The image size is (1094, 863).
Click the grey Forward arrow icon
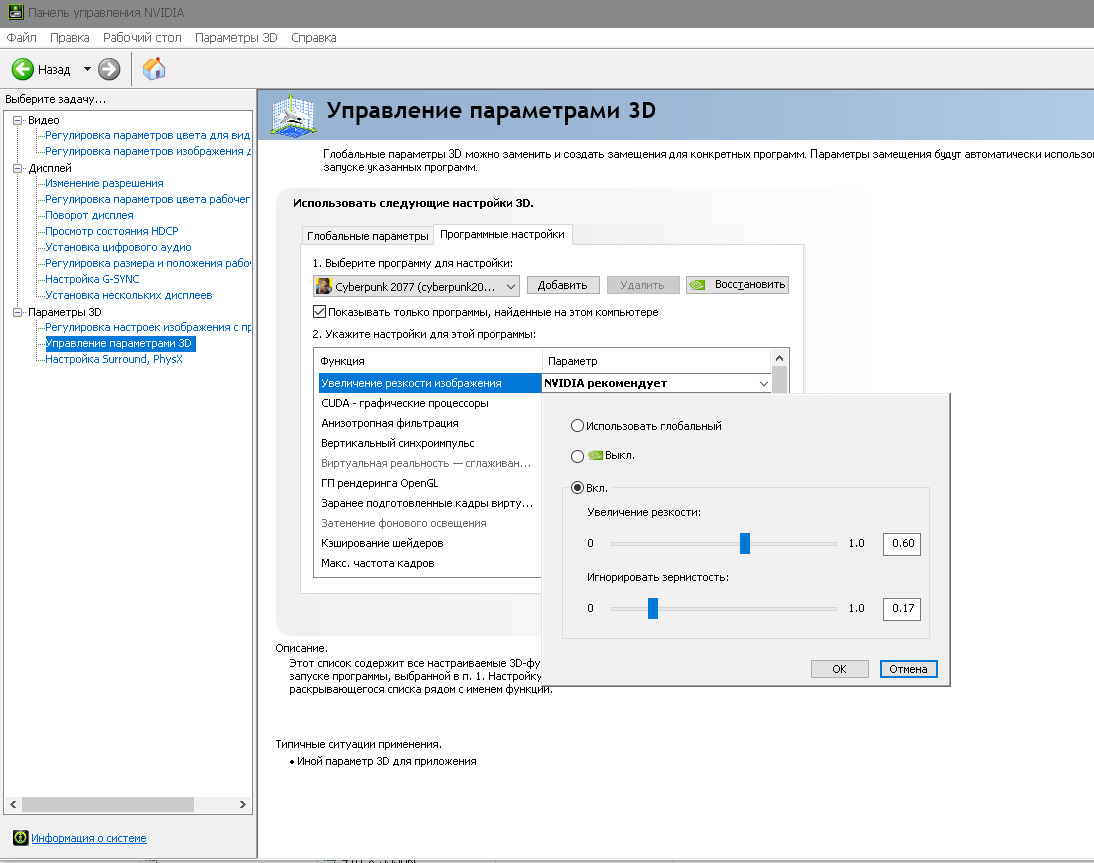pyautogui.click(x=109, y=69)
